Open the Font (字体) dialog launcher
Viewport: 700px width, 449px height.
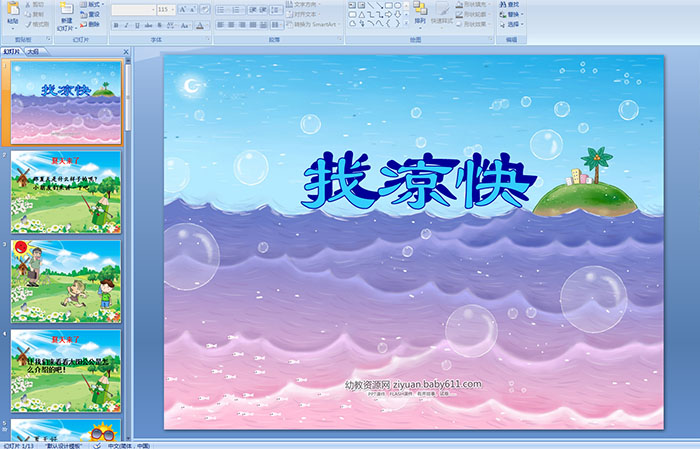(208, 40)
